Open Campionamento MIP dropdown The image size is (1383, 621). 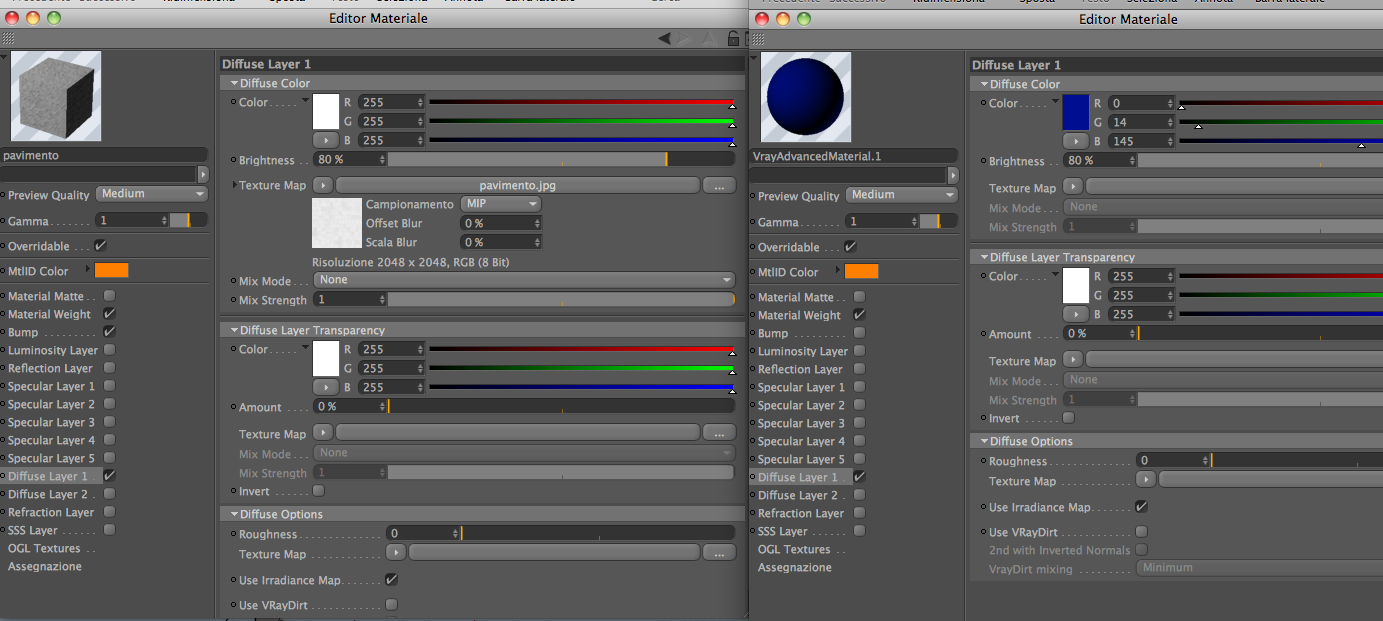click(x=502, y=203)
